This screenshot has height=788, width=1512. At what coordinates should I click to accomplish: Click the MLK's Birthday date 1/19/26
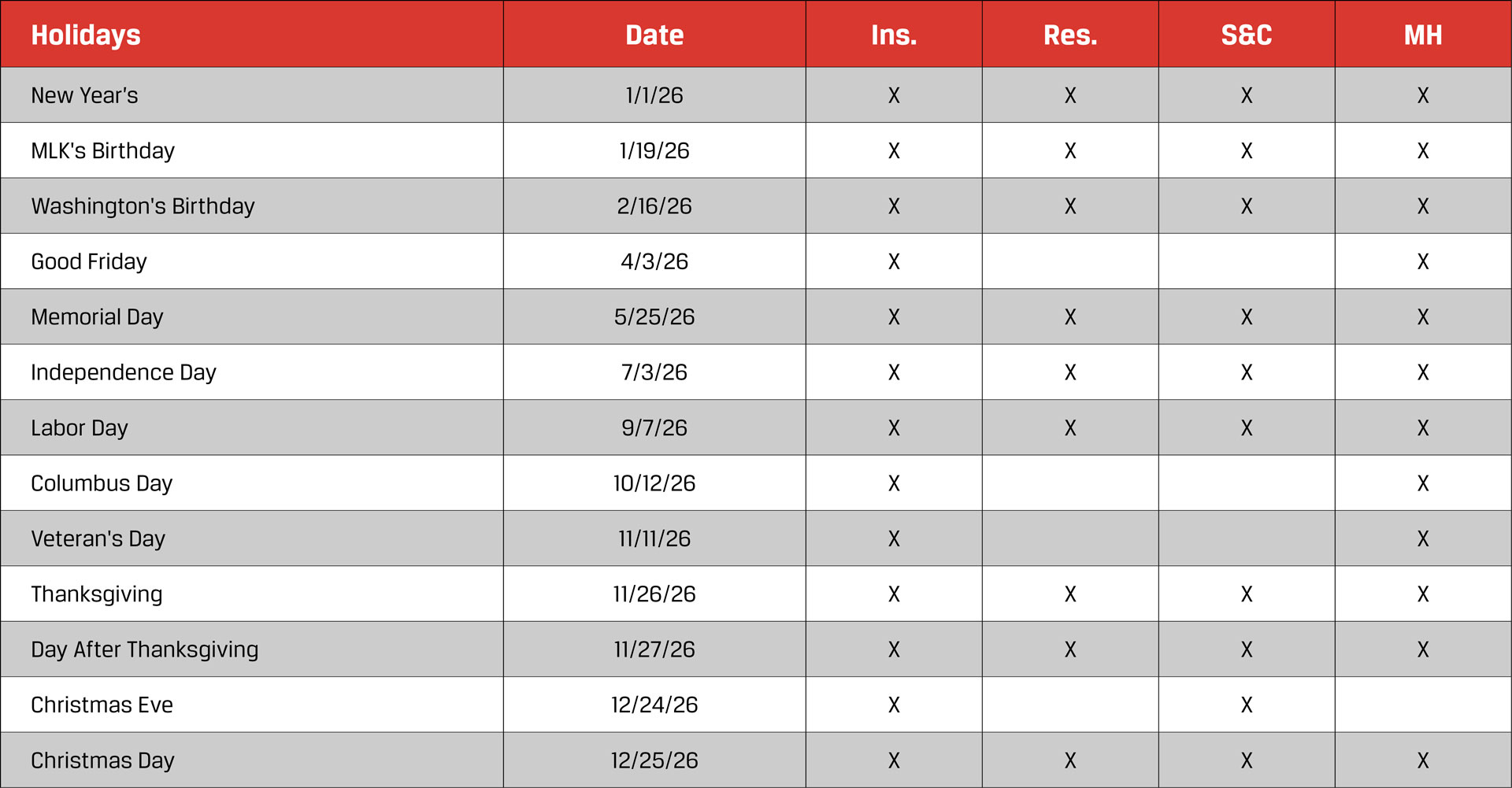click(x=654, y=150)
